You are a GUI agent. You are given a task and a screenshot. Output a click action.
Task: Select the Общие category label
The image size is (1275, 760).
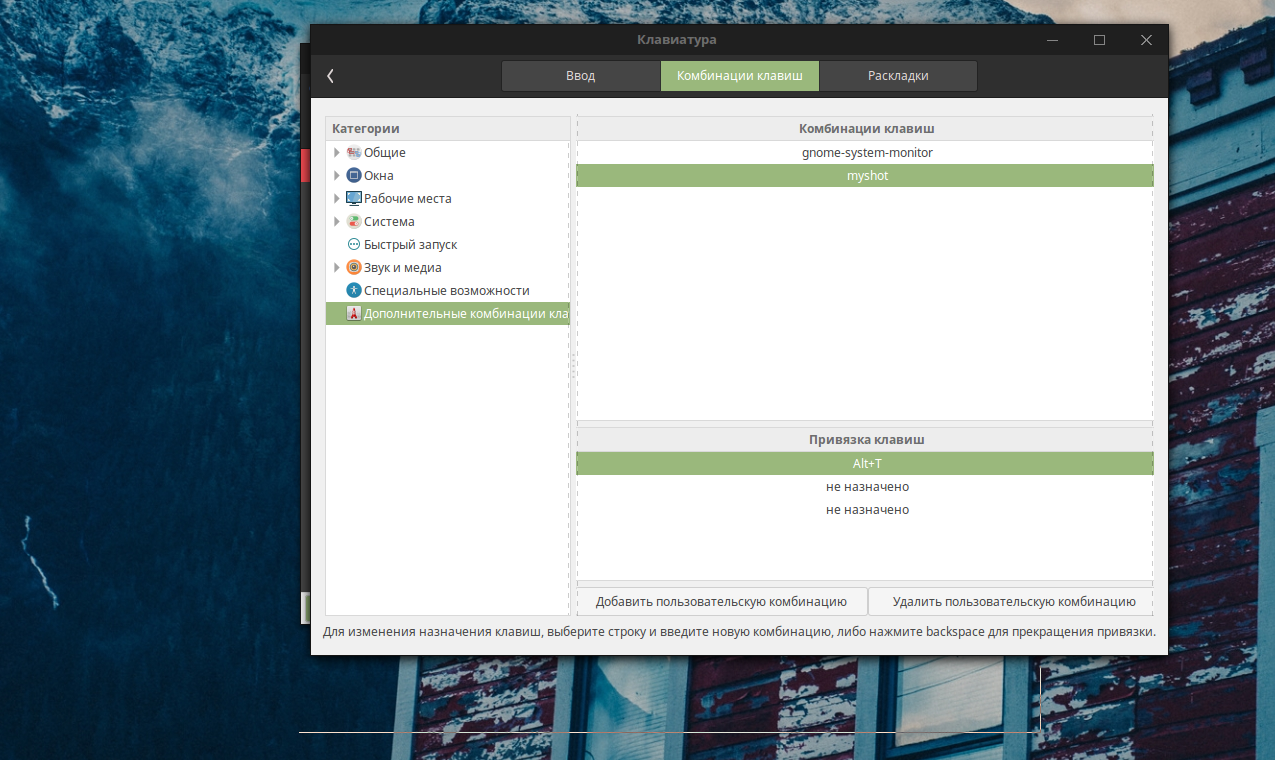pyautogui.click(x=385, y=153)
